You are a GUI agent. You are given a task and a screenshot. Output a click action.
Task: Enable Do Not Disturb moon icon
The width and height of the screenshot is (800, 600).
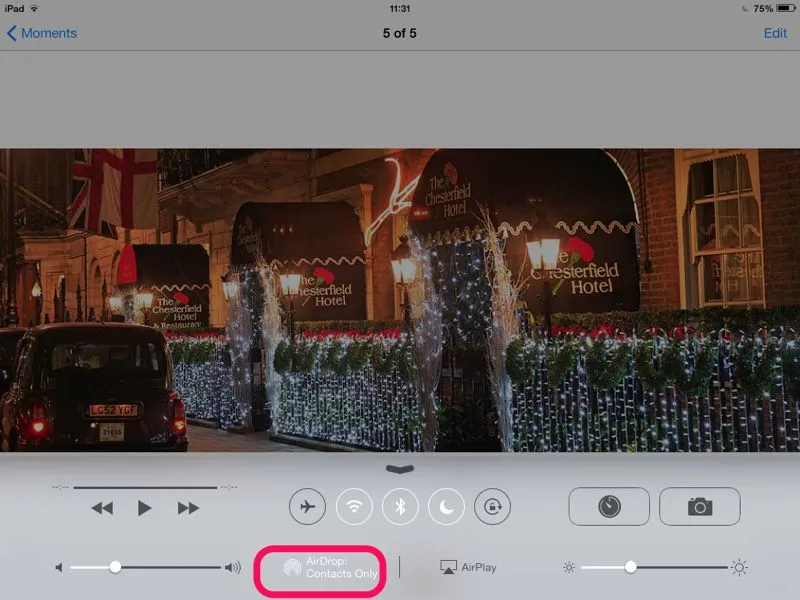(446, 507)
